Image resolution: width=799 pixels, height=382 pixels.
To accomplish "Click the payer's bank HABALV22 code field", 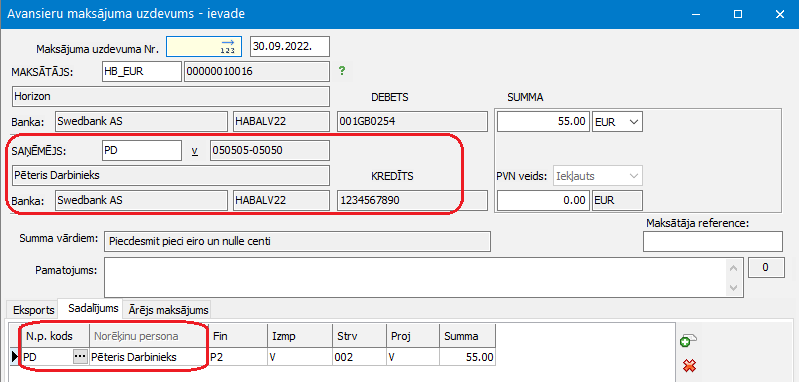I will (x=281, y=122).
